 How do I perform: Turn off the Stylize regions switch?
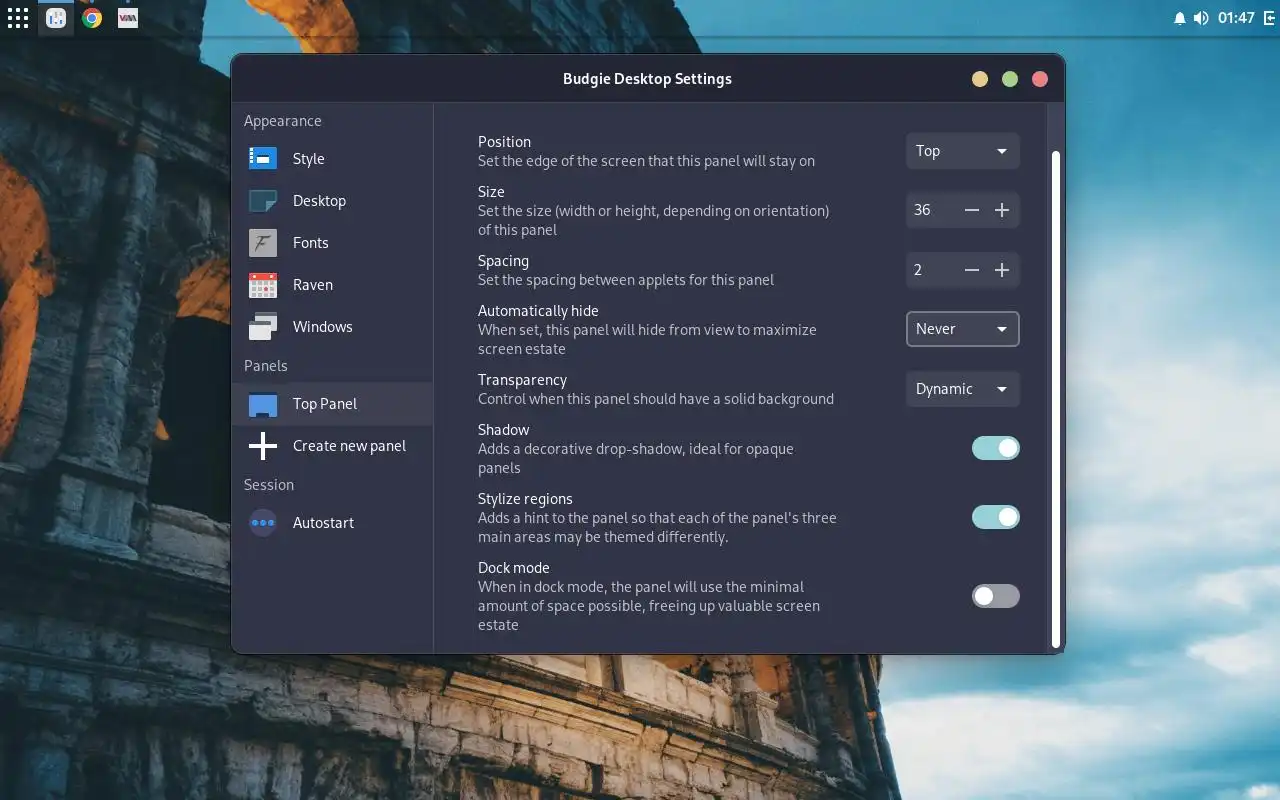[x=996, y=517]
